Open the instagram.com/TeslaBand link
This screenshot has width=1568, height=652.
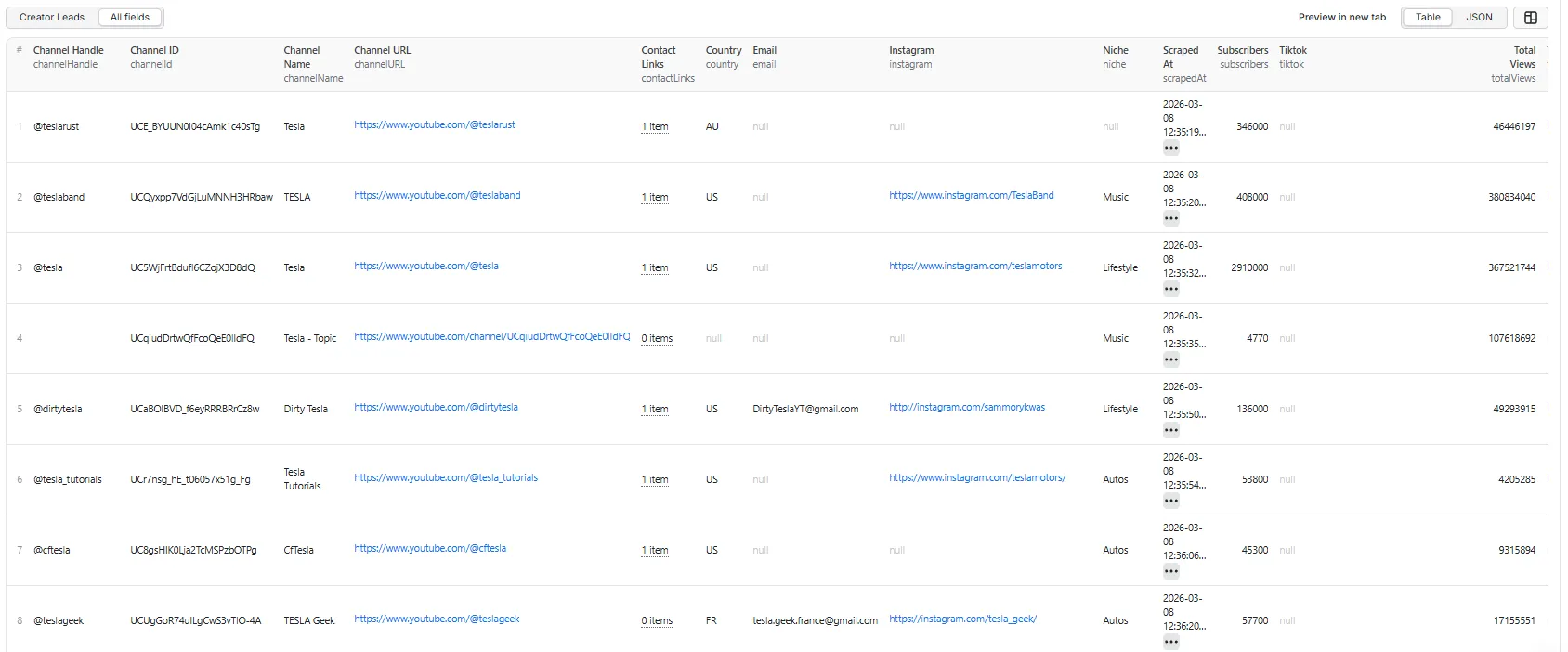point(971,195)
